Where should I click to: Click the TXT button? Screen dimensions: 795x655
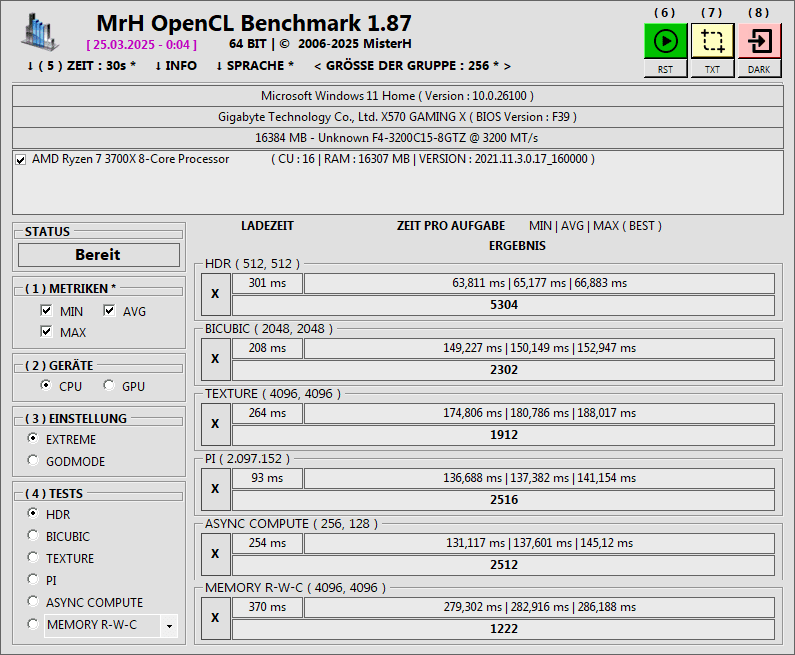tap(712, 69)
